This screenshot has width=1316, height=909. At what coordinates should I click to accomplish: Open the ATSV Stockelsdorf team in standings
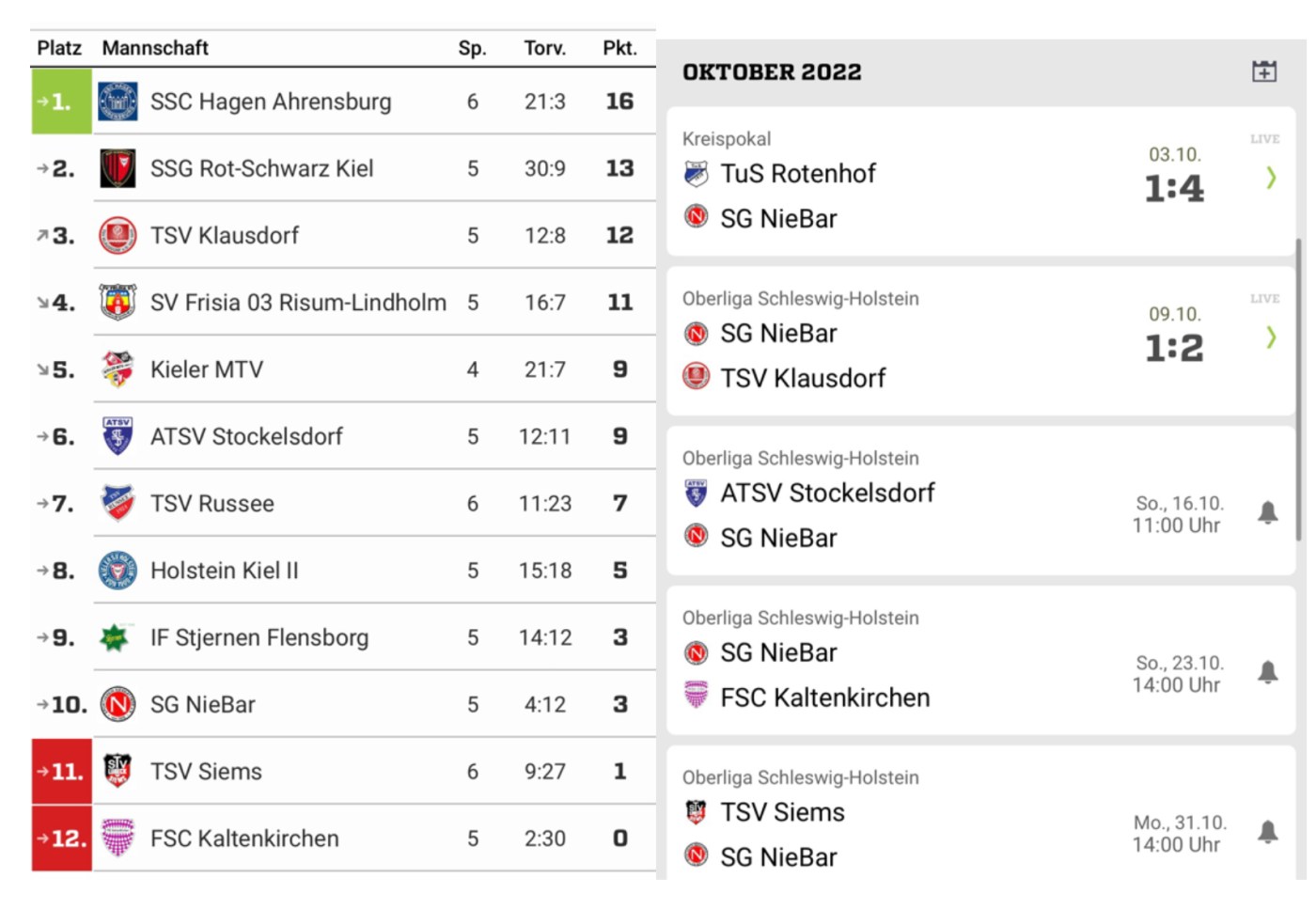pyautogui.click(x=246, y=436)
